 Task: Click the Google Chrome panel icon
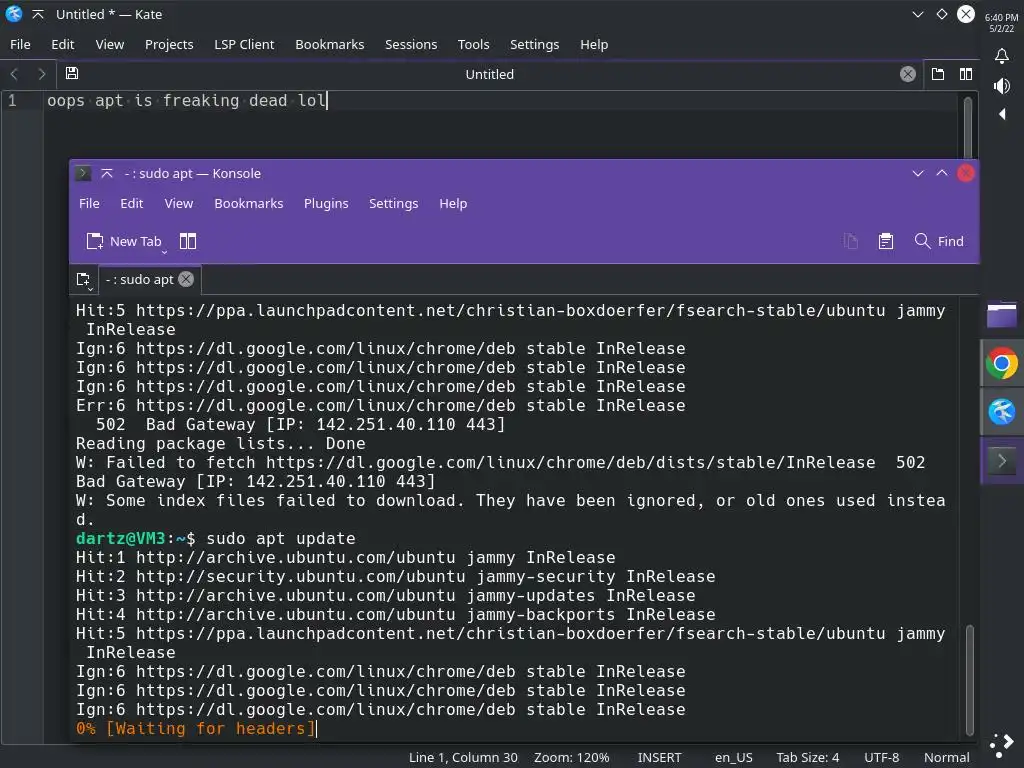(x=1001, y=363)
